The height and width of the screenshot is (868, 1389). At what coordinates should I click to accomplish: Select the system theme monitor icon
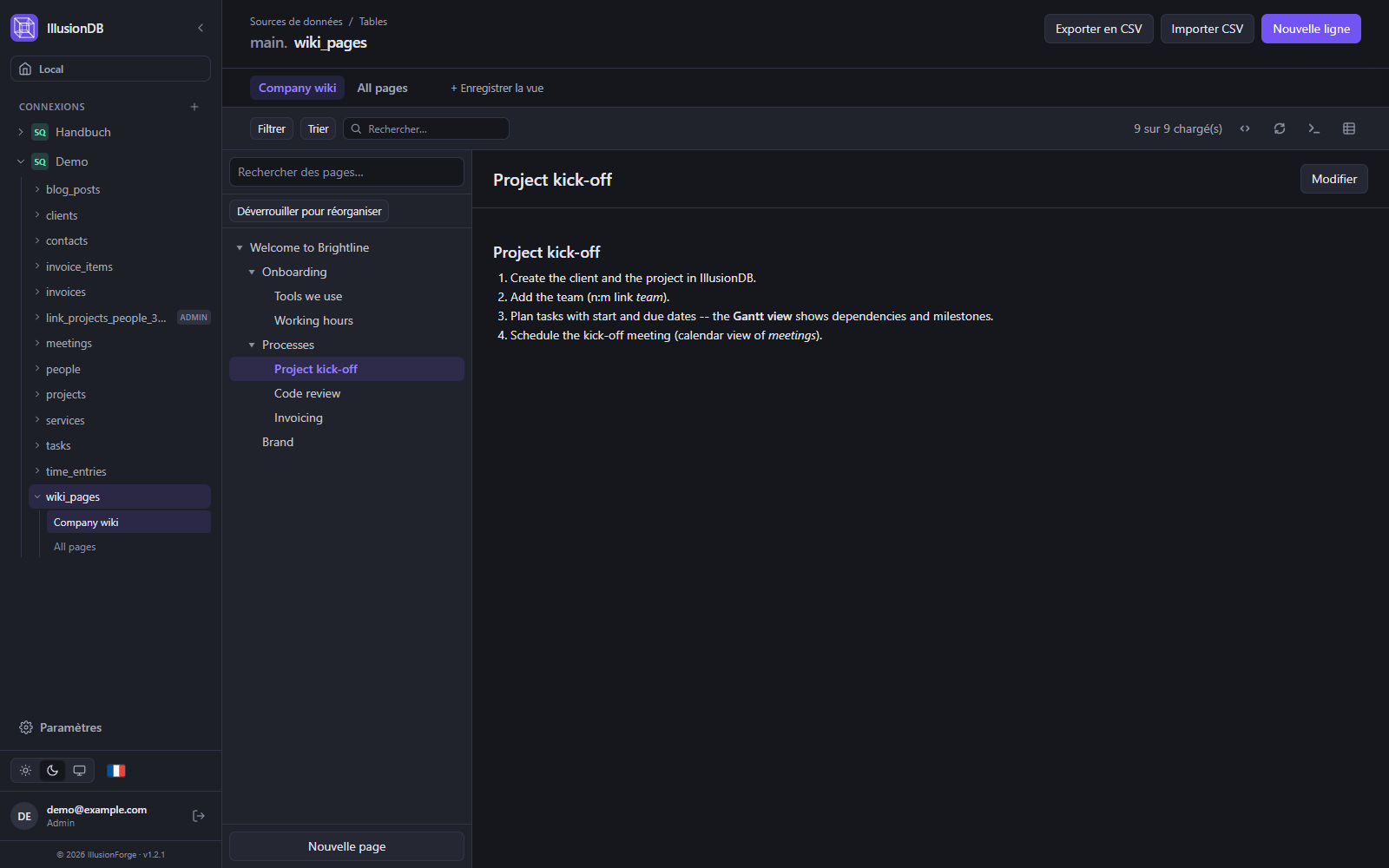[x=80, y=771]
